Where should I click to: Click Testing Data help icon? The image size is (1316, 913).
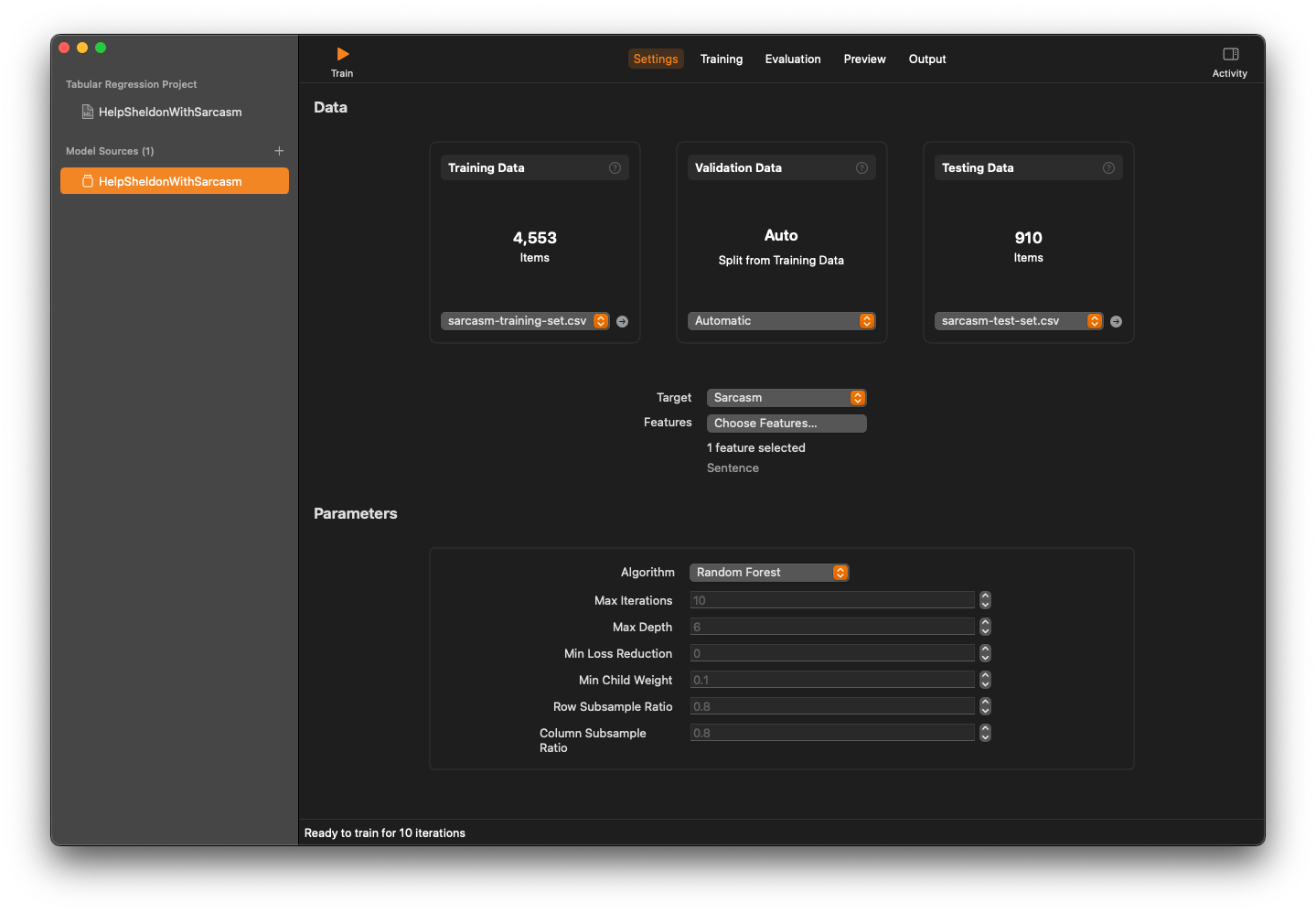[x=1108, y=168]
